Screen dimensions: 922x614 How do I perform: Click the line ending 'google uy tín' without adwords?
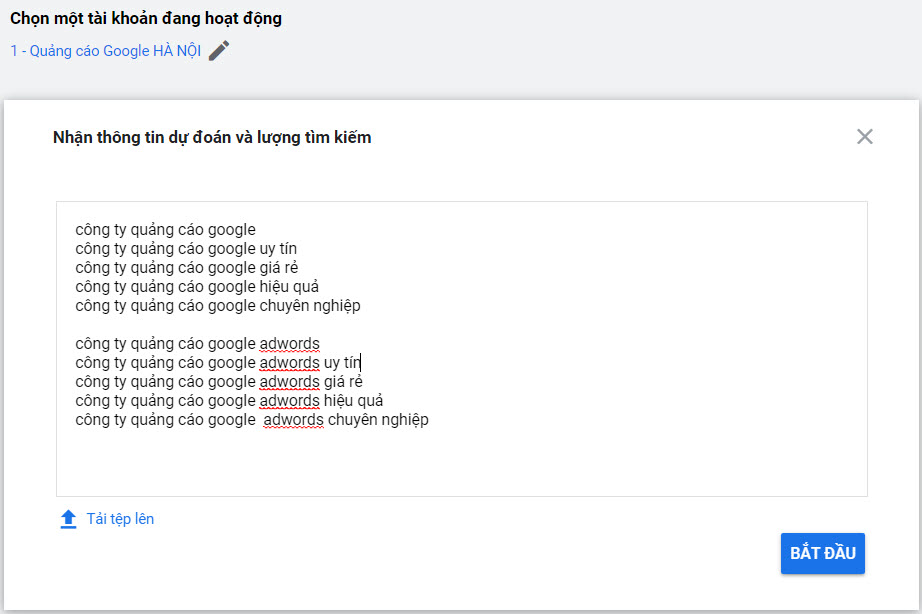tap(185, 249)
